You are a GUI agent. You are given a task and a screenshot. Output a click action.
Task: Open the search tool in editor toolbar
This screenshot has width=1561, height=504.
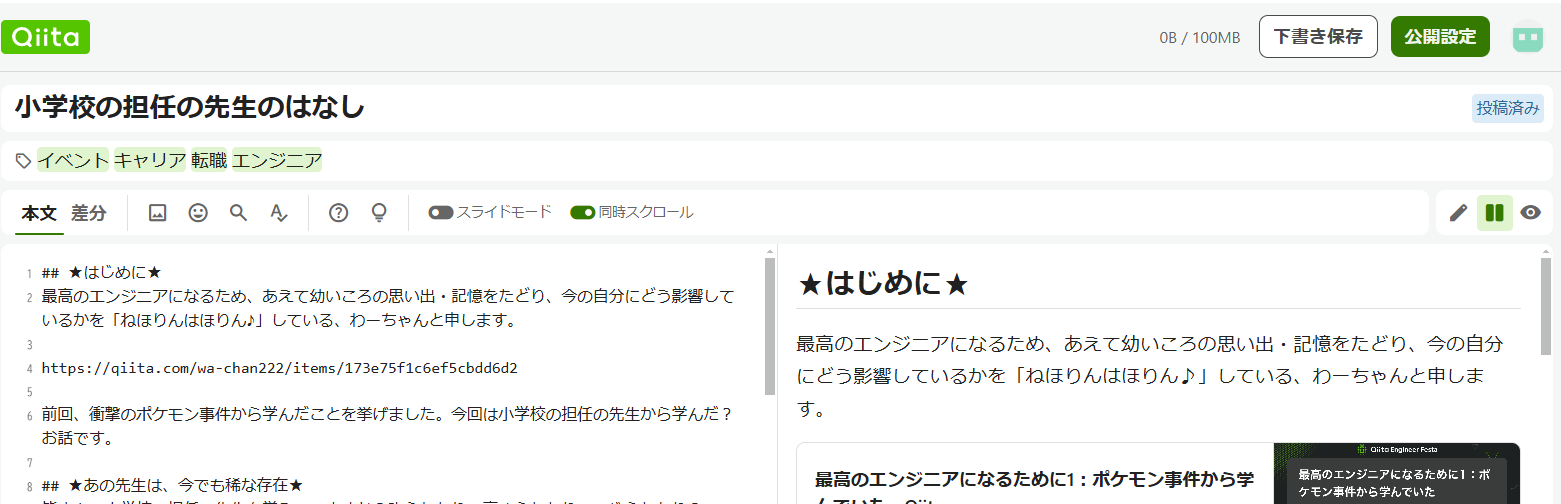[238, 212]
